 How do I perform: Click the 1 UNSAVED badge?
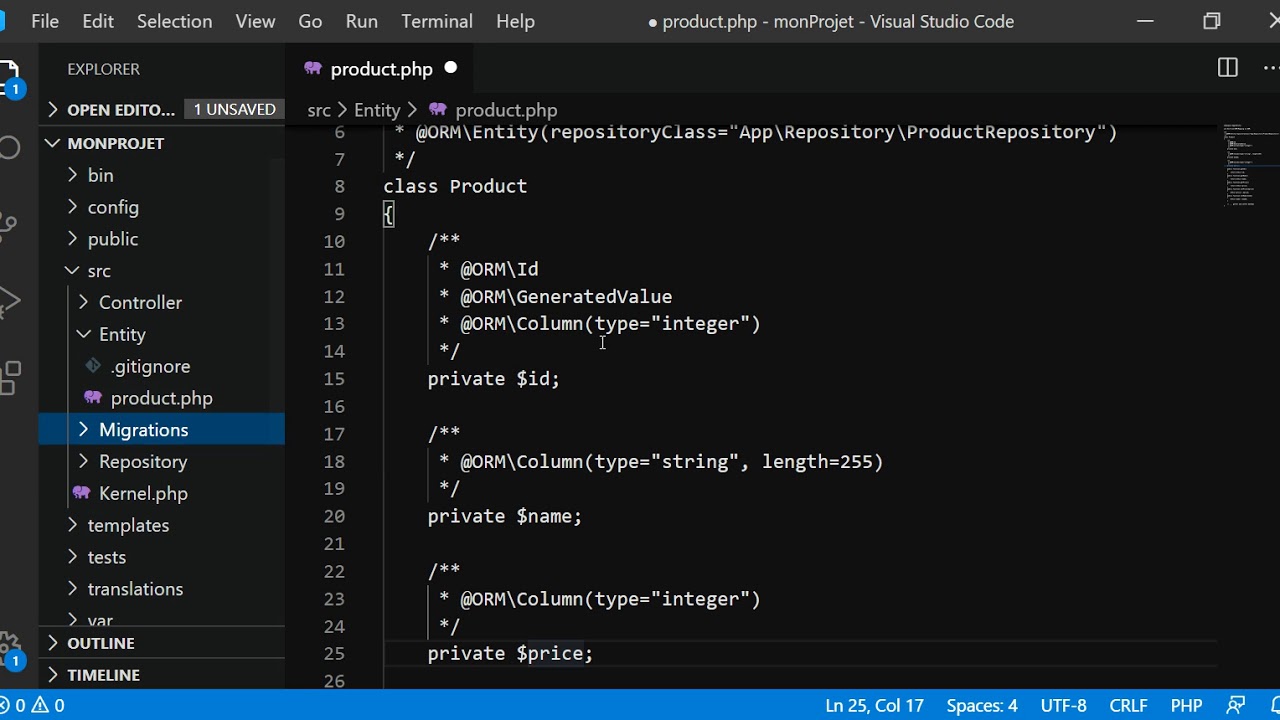(235, 110)
